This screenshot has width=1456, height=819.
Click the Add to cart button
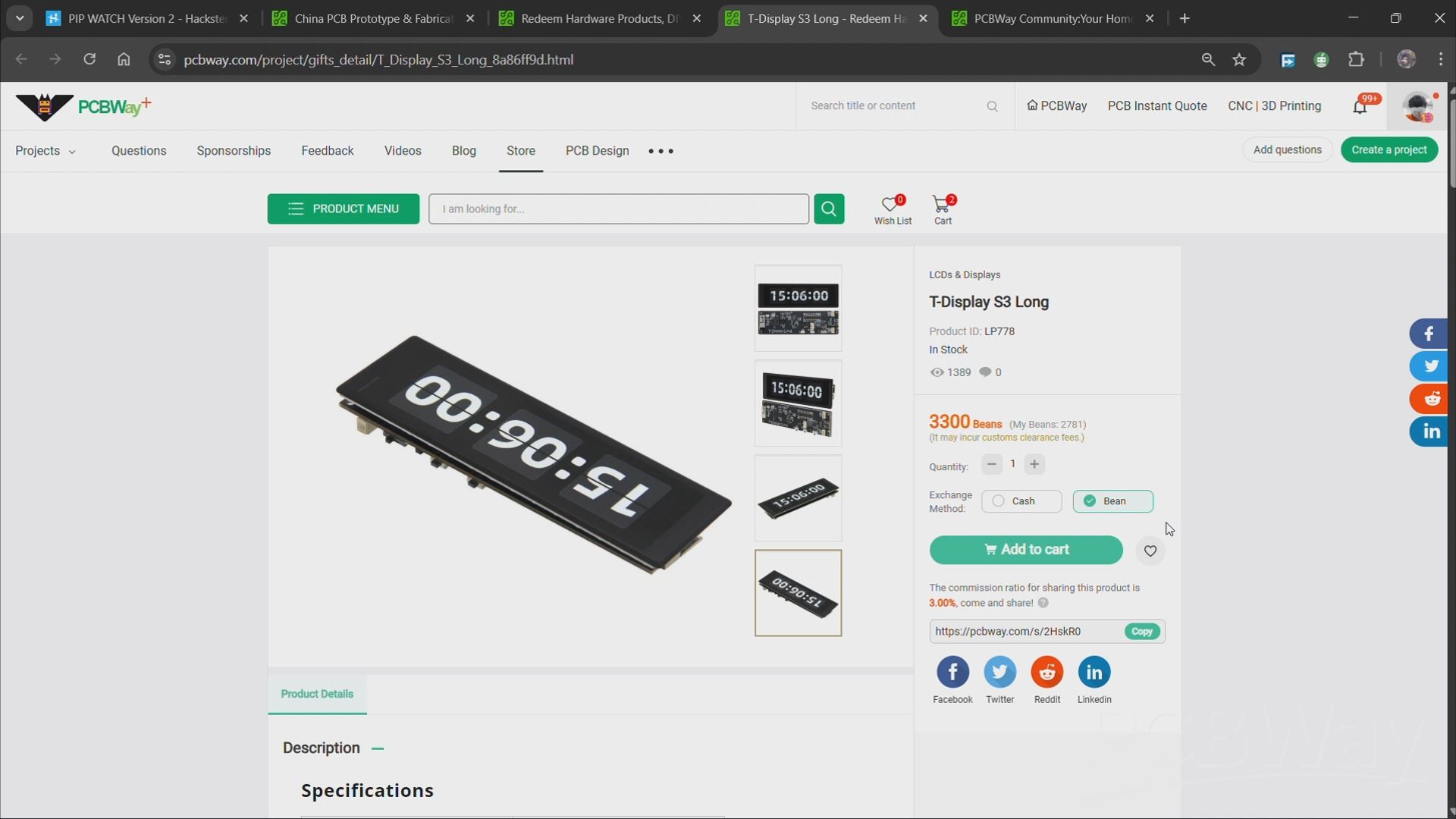[x=1025, y=551]
